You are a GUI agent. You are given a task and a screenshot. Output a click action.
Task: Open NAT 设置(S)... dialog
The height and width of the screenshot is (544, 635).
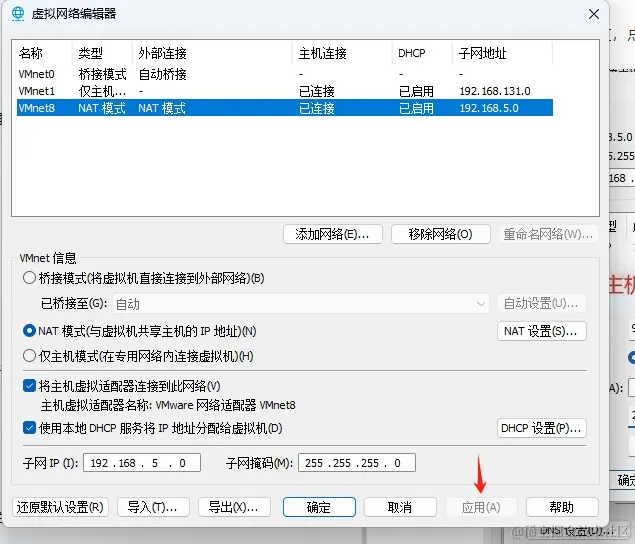tap(542, 331)
